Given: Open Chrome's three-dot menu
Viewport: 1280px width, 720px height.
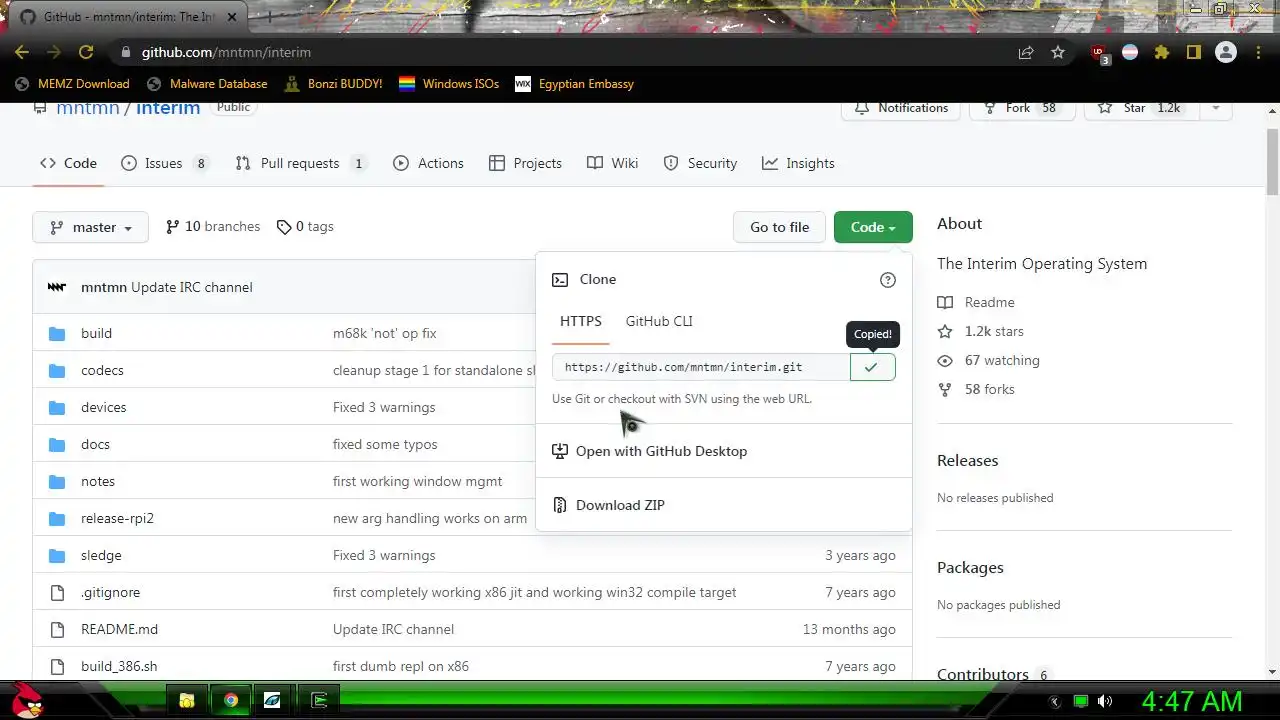Looking at the screenshot, I should 1257,52.
